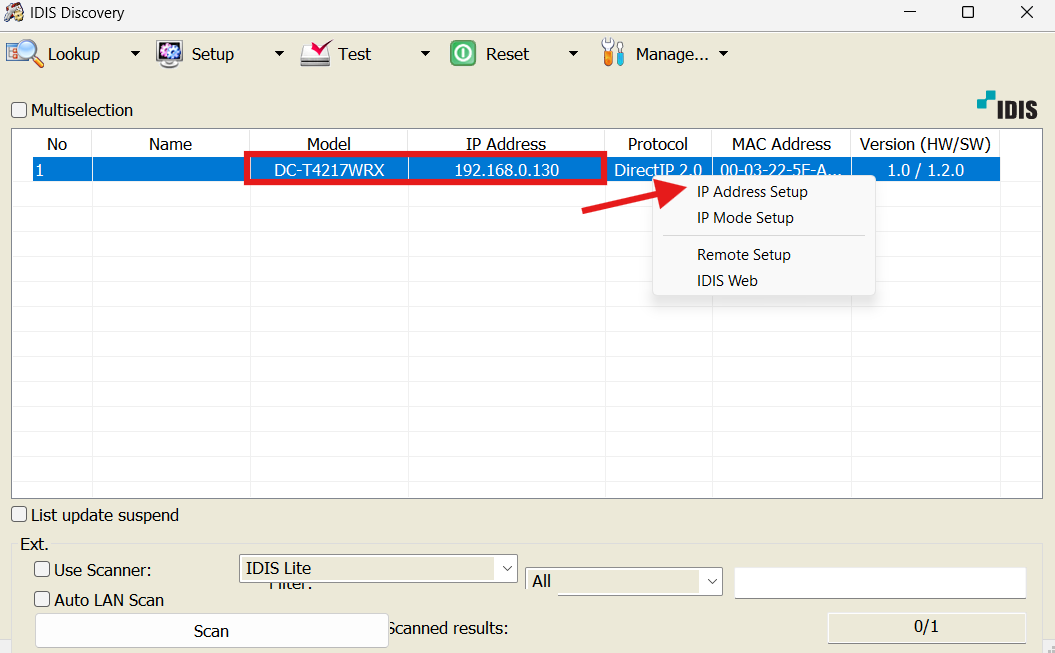This screenshot has height=653, width=1055.
Task: Enable the Multiselection checkbox
Action: pyautogui.click(x=19, y=110)
